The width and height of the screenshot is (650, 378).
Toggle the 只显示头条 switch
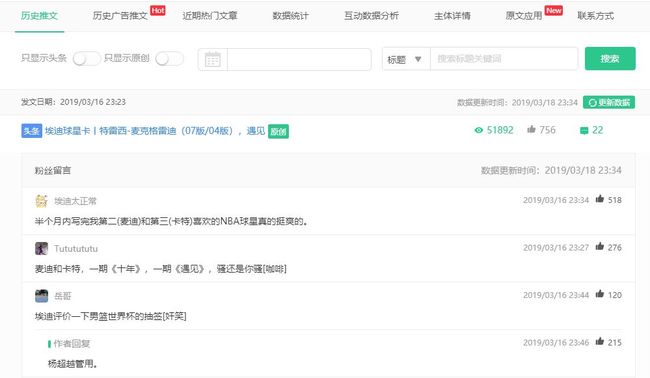tap(86, 58)
